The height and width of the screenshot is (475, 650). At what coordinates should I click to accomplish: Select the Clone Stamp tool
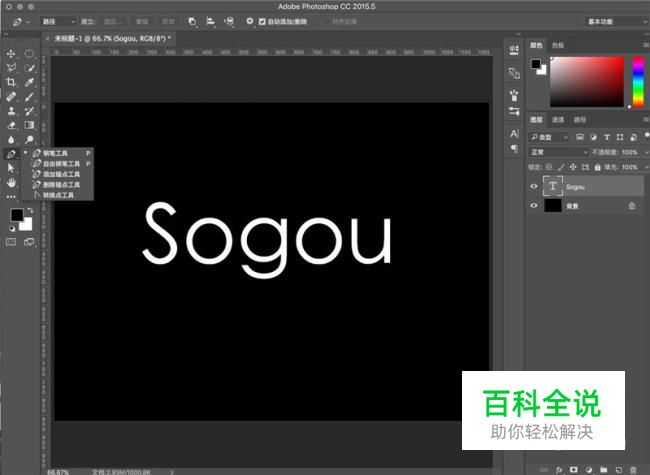click(x=11, y=111)
